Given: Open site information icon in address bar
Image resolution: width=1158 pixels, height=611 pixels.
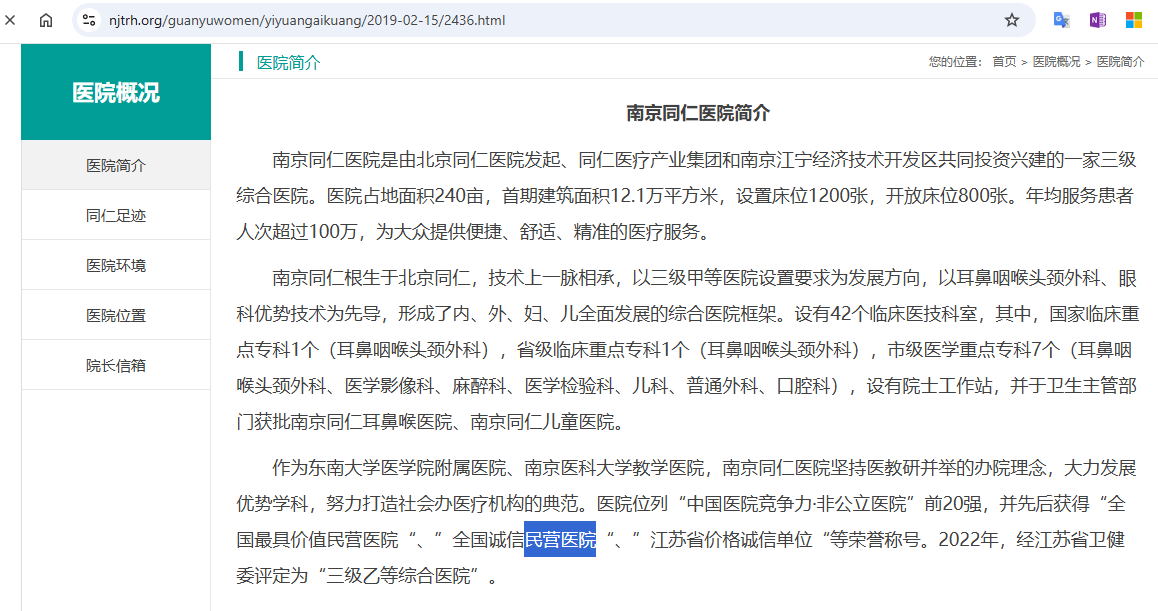Looking at the screenshot, I should click(x=89, y=20).
